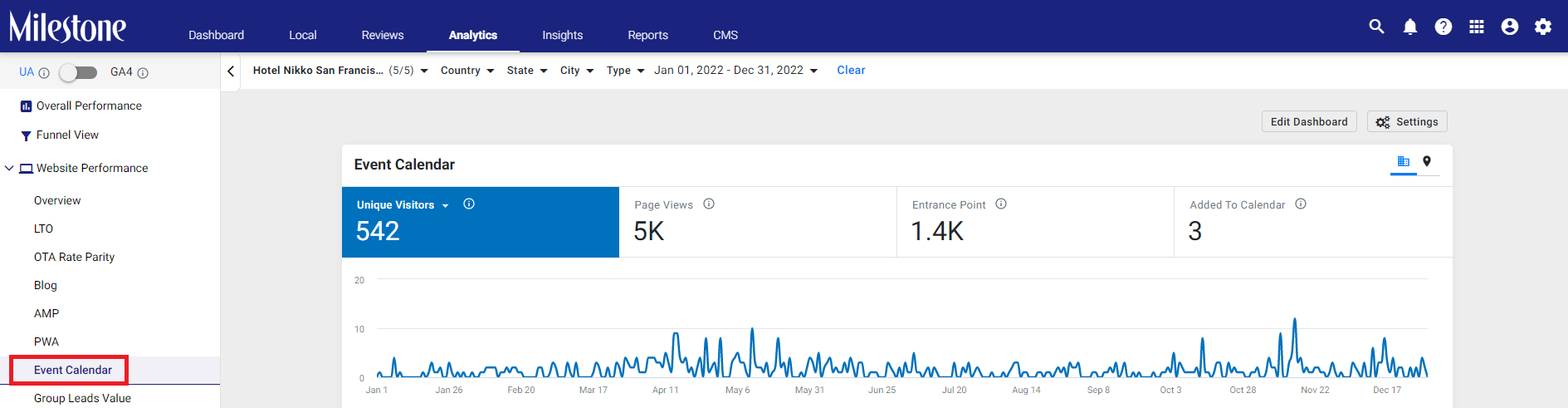
Task: Expand the Unique Visitors metric dropdown
Action: [x=445, y=205]
